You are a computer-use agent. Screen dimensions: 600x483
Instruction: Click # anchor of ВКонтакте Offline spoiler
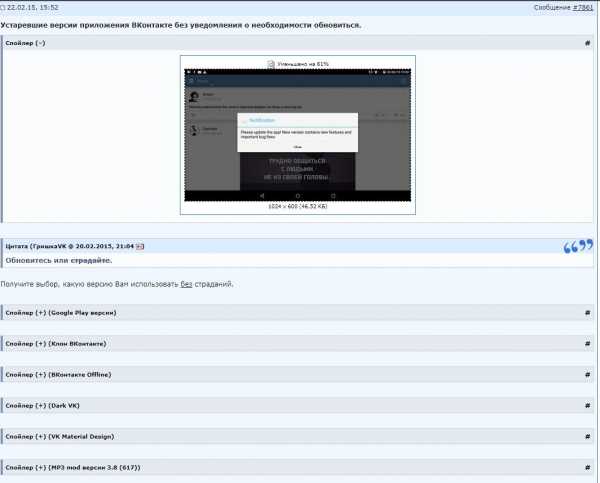pyautogui.click(x=587, y=375)
